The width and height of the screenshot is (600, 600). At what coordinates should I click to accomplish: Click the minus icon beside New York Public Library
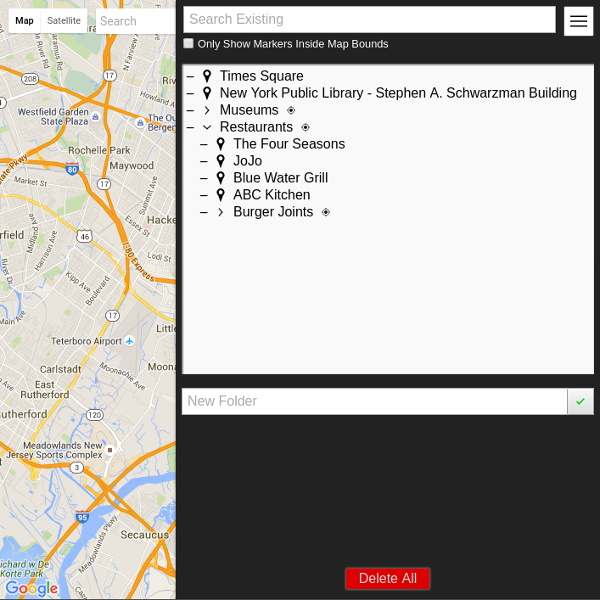point(190,93)
